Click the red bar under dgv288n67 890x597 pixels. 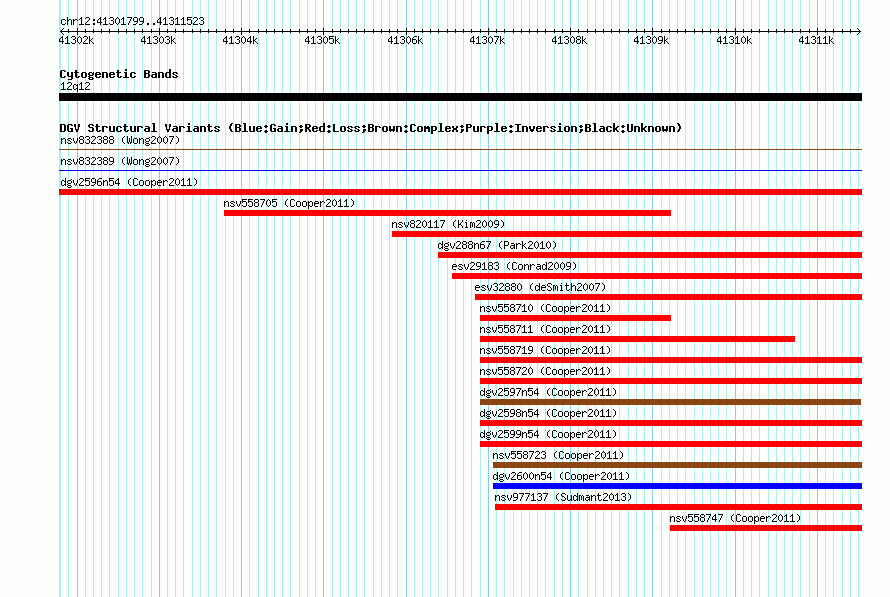click(650, 255)
